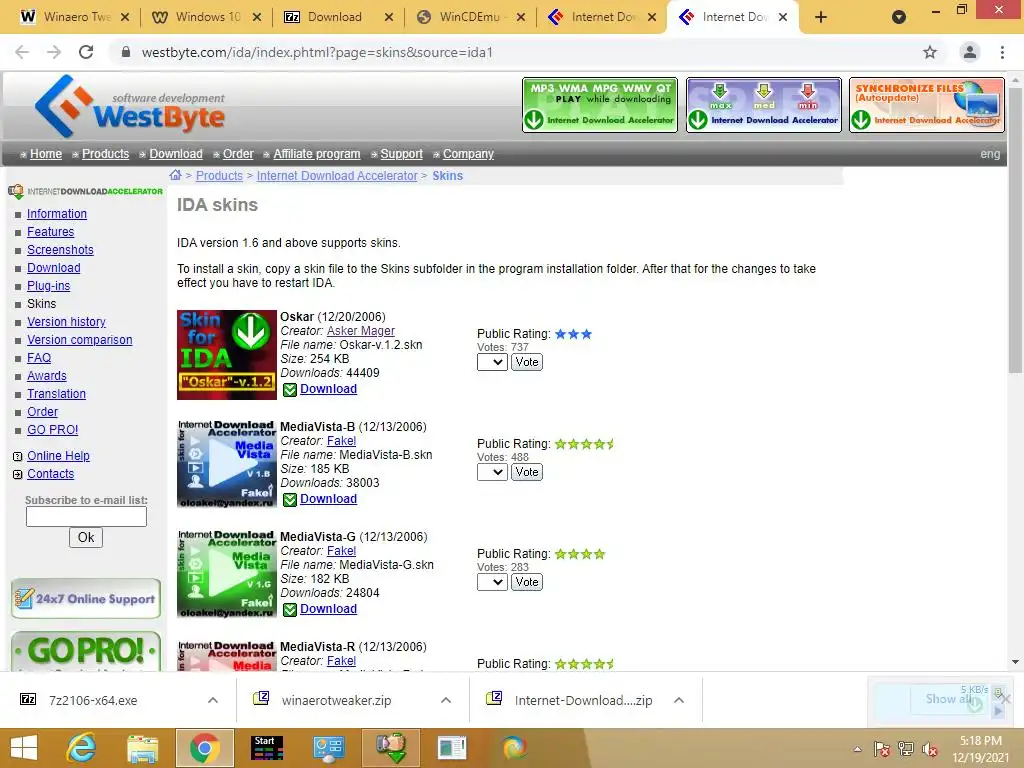Open the Start tiles app on taskbar

coord(267,748)
